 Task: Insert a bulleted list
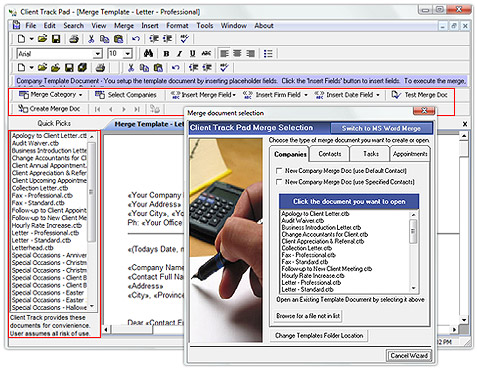pos(268,53)
